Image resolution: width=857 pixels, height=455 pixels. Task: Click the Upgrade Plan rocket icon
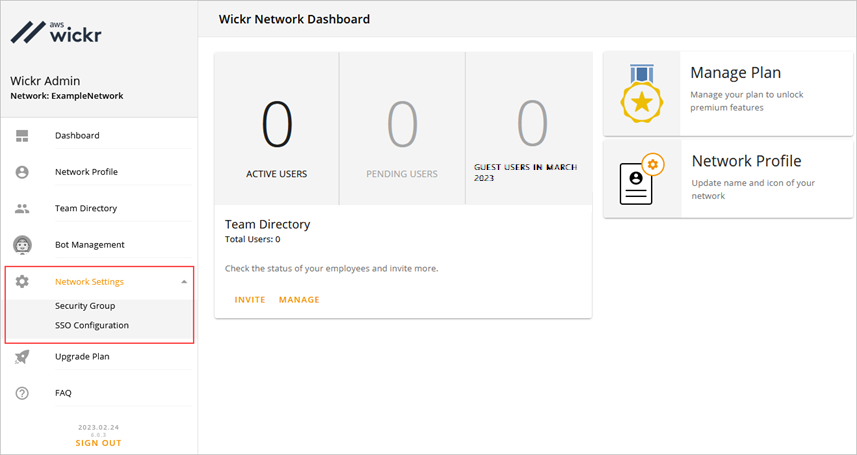(22, 357)
